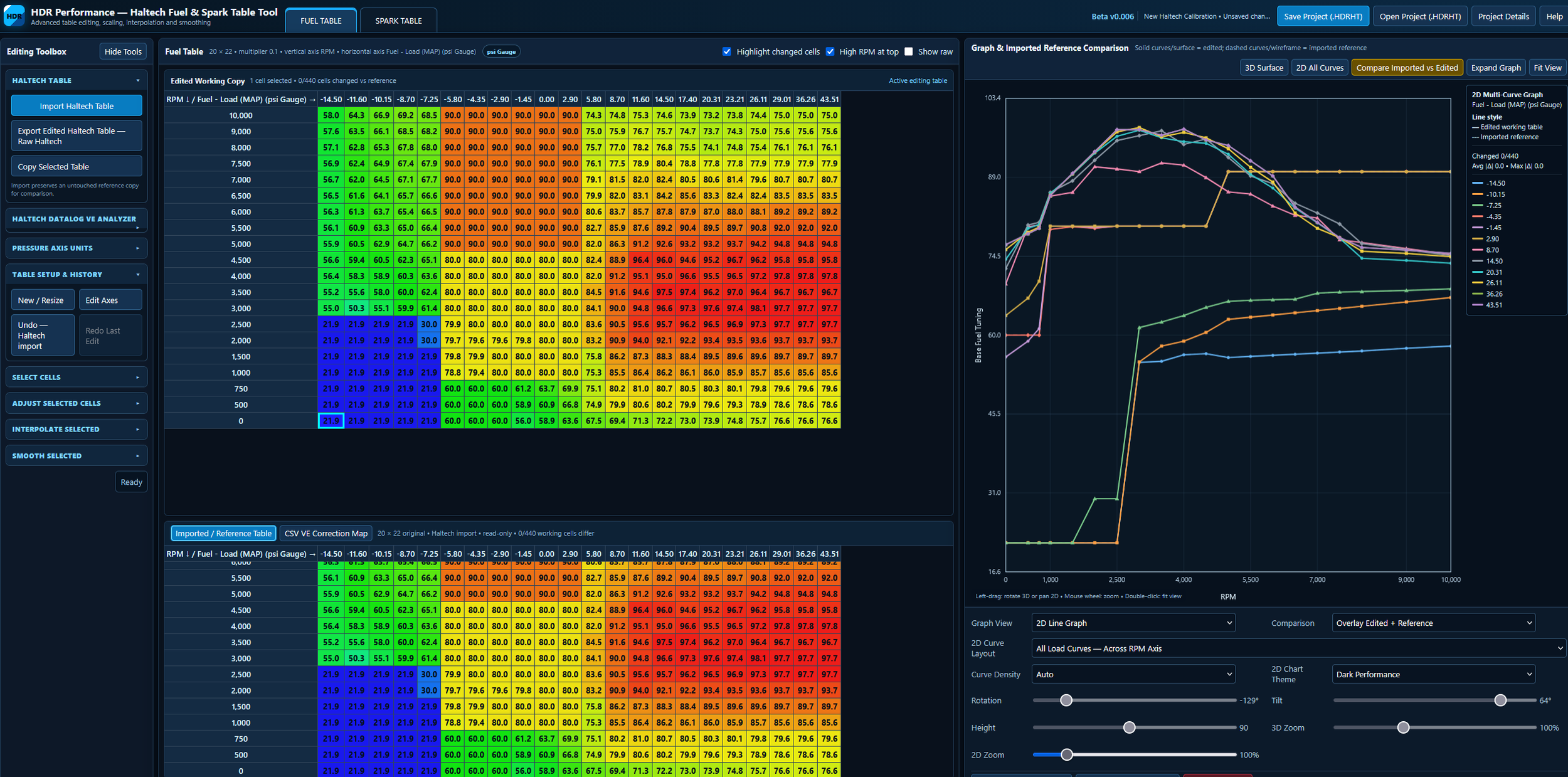
Task: Undo the Haltech import
Action: pos(43,336)
